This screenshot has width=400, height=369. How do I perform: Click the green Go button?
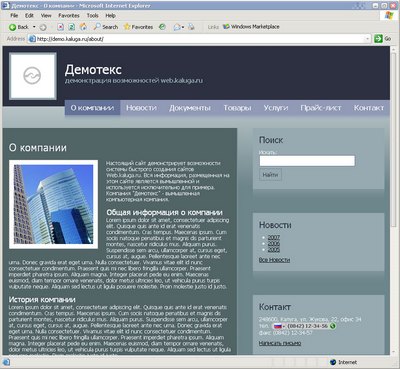tap(382, 39)
